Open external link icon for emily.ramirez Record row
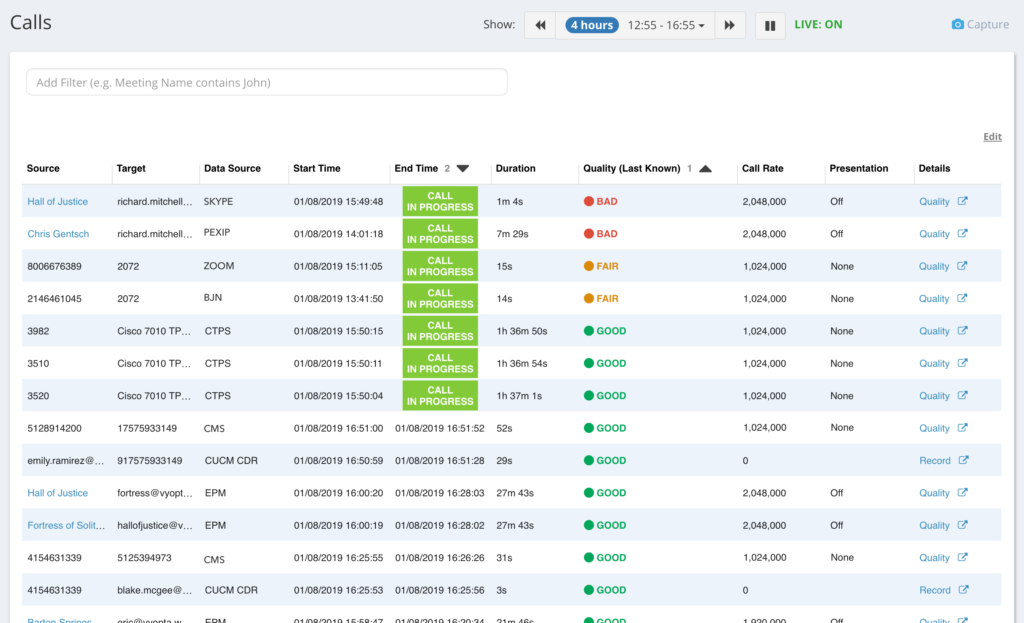The image size is (1024, 623). (x=963, y=460)
